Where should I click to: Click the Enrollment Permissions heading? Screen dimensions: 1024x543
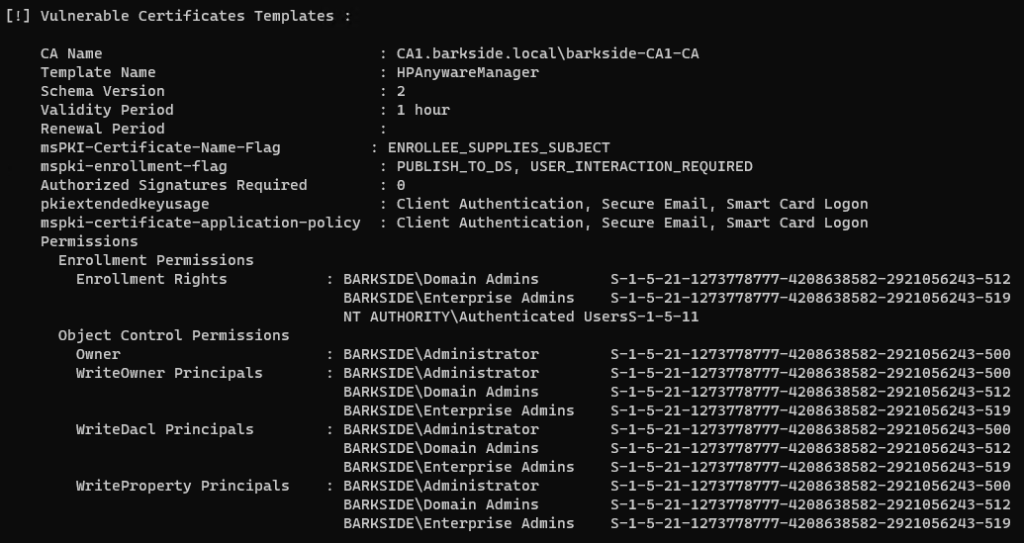[x=156, y=260]
